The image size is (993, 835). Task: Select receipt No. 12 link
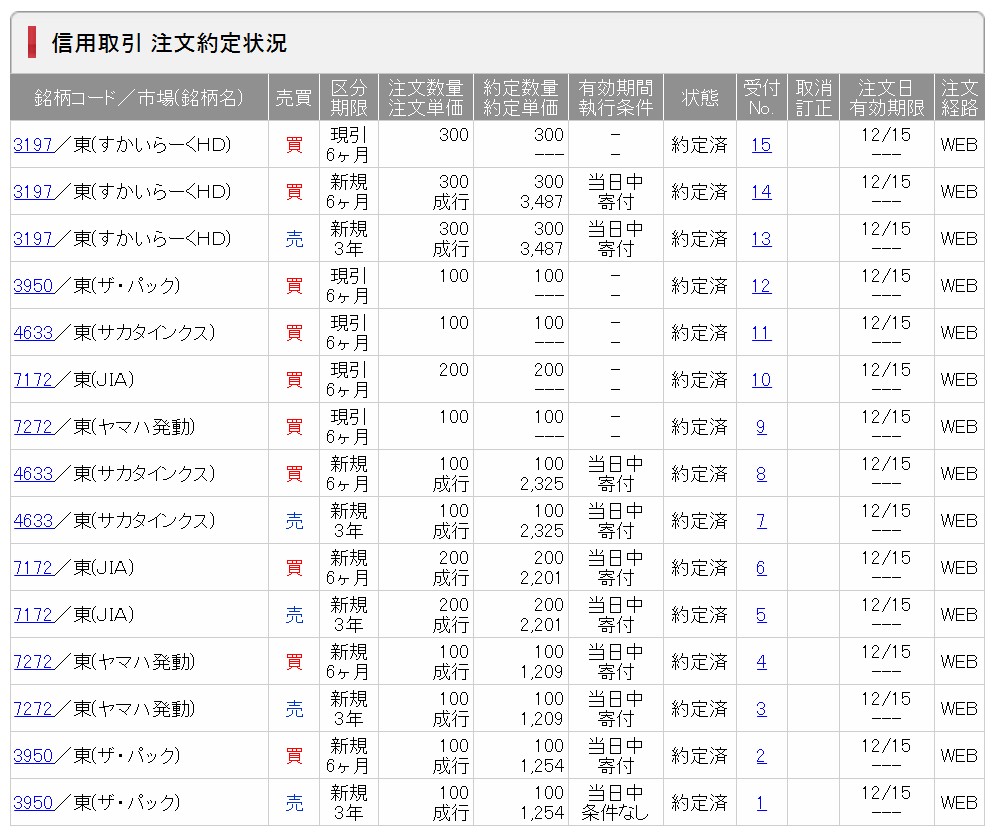(761, 286)
